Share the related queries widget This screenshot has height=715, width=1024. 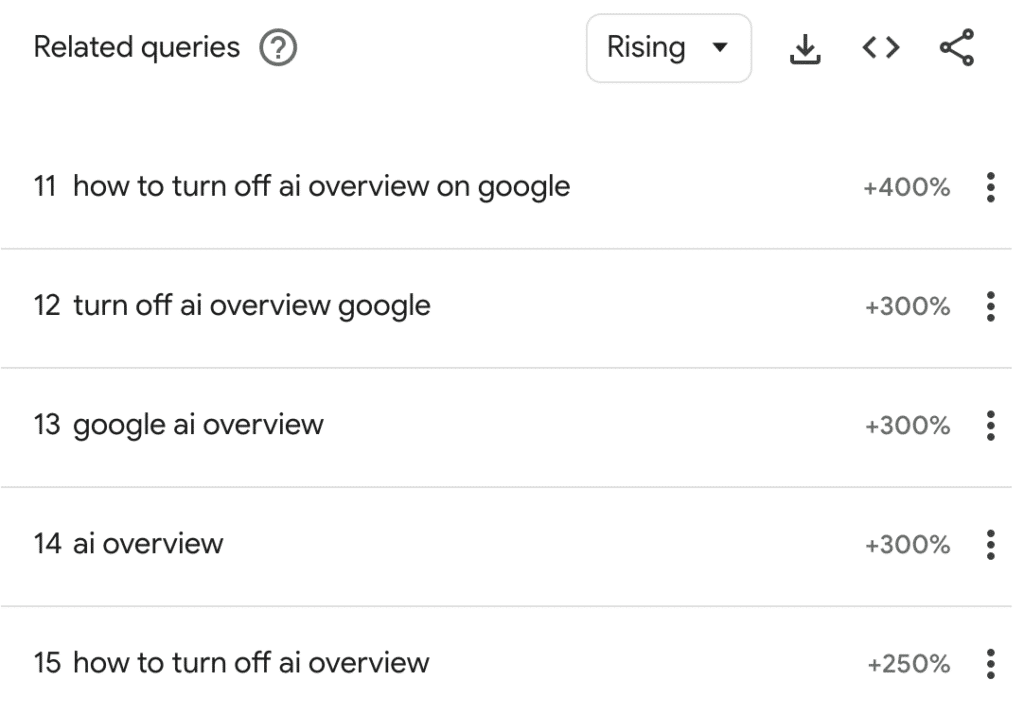(957, 48)
